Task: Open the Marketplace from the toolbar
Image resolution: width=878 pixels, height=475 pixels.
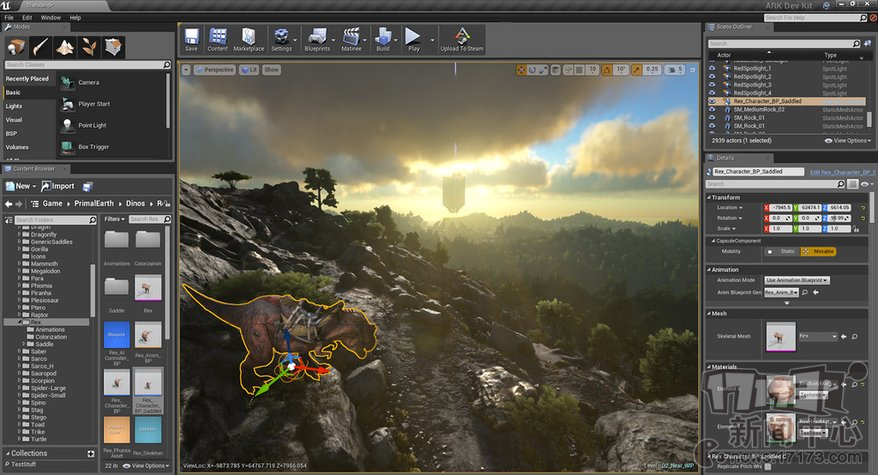Action: coord(249,39)
